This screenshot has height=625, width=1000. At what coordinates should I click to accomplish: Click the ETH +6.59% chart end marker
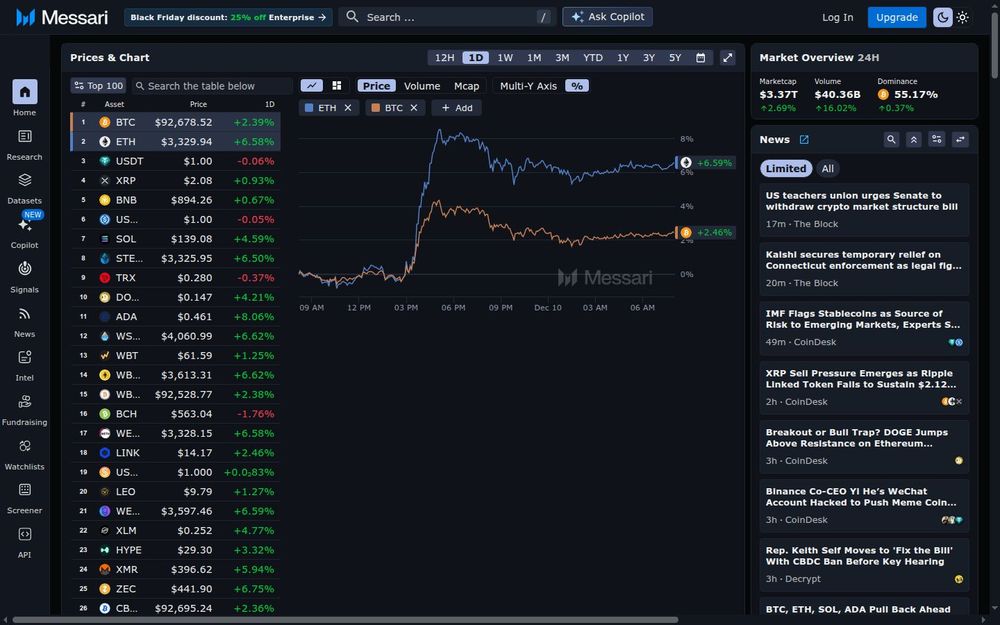[705, 163]
